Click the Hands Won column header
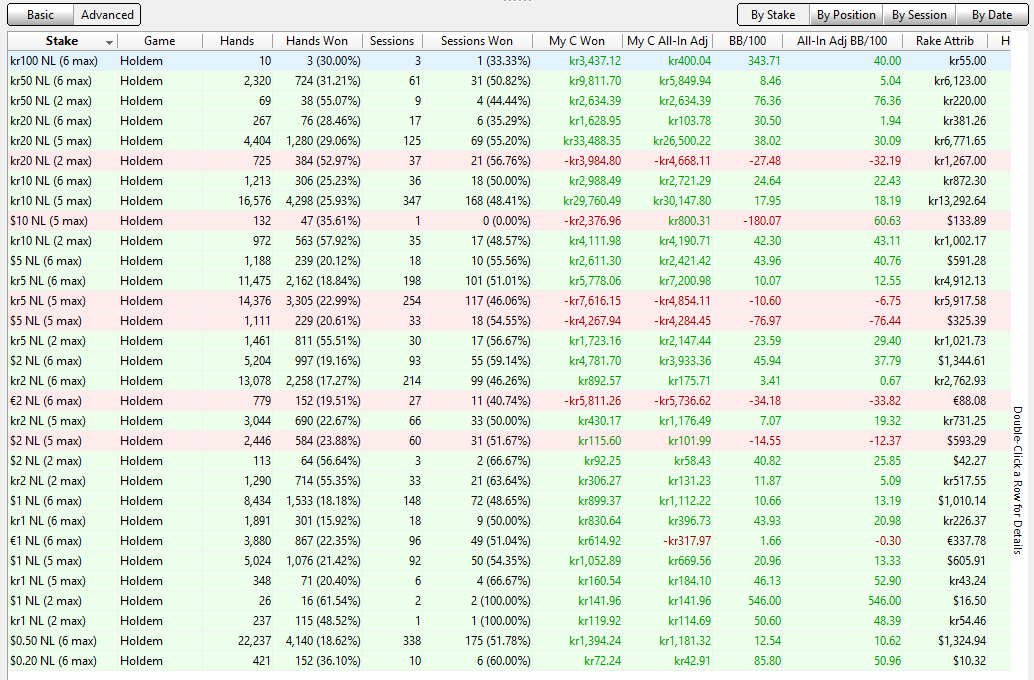The height and width of the screenshot is (680, 1034). 317,41
